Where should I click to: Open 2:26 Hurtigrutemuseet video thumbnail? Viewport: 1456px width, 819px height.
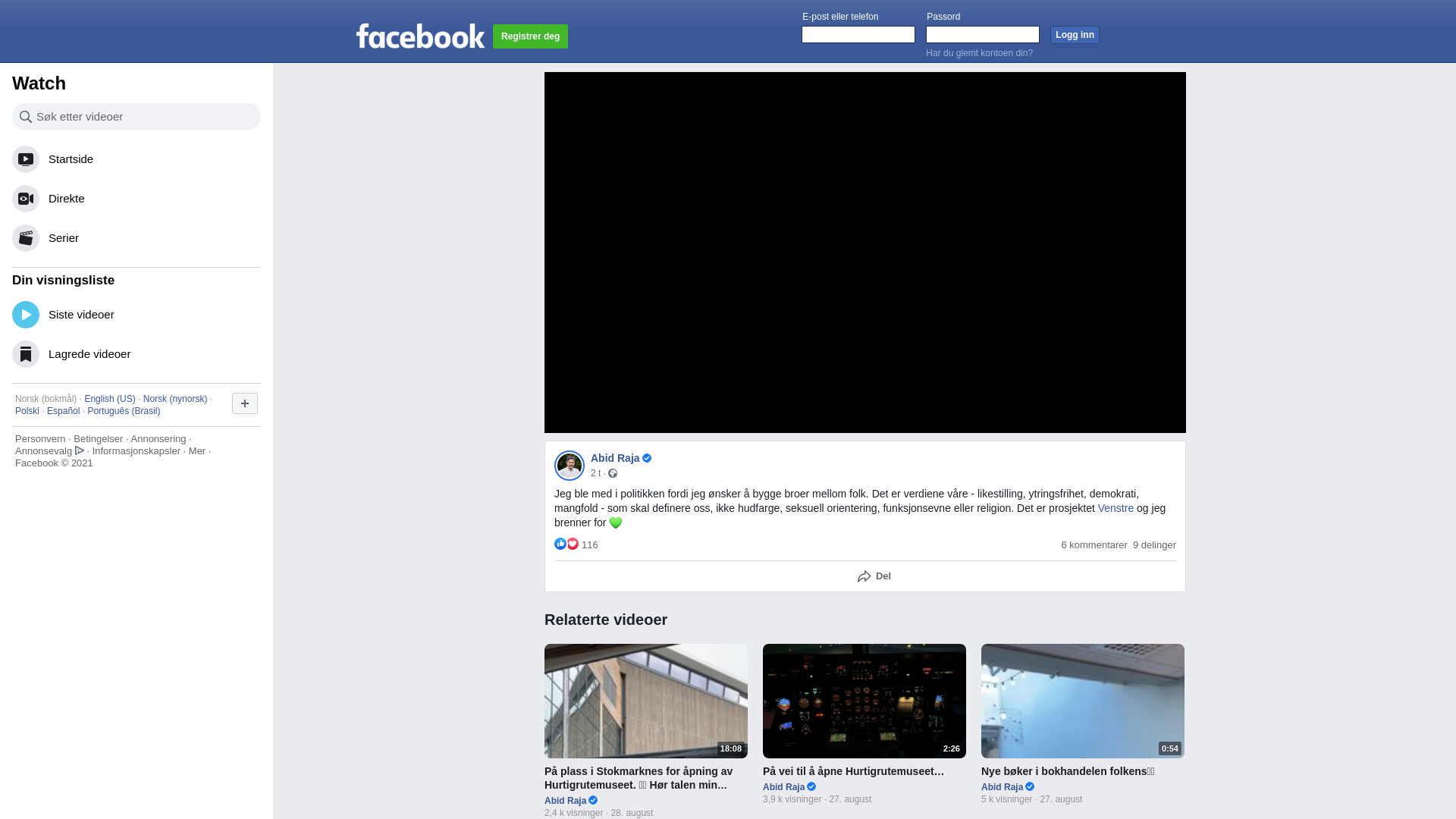(x=864, y=701)
